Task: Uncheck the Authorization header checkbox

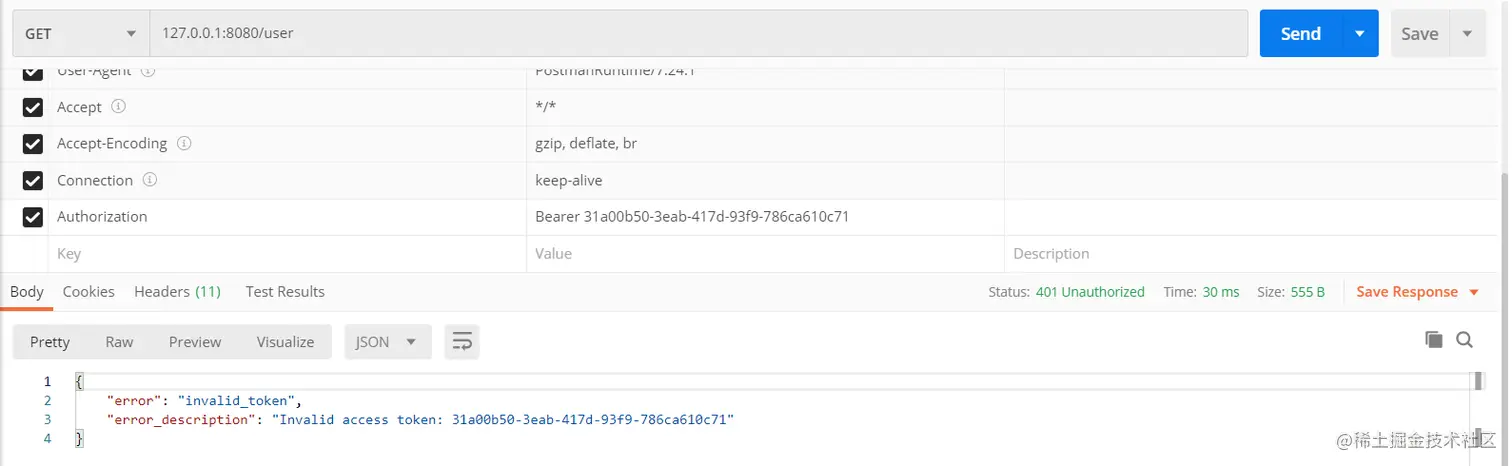Action: tap(33, 217)
